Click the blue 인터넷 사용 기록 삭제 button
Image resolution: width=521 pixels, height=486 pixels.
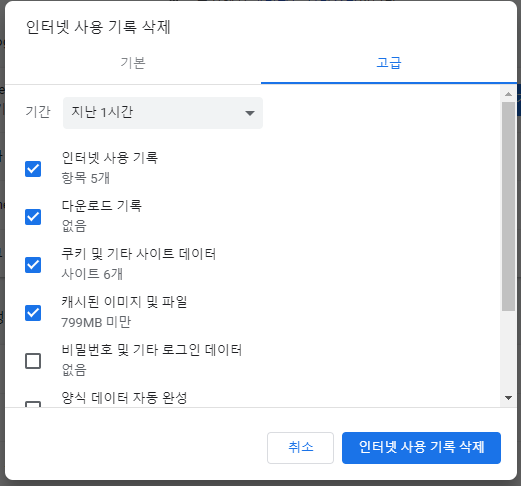(x=421, y=448)
